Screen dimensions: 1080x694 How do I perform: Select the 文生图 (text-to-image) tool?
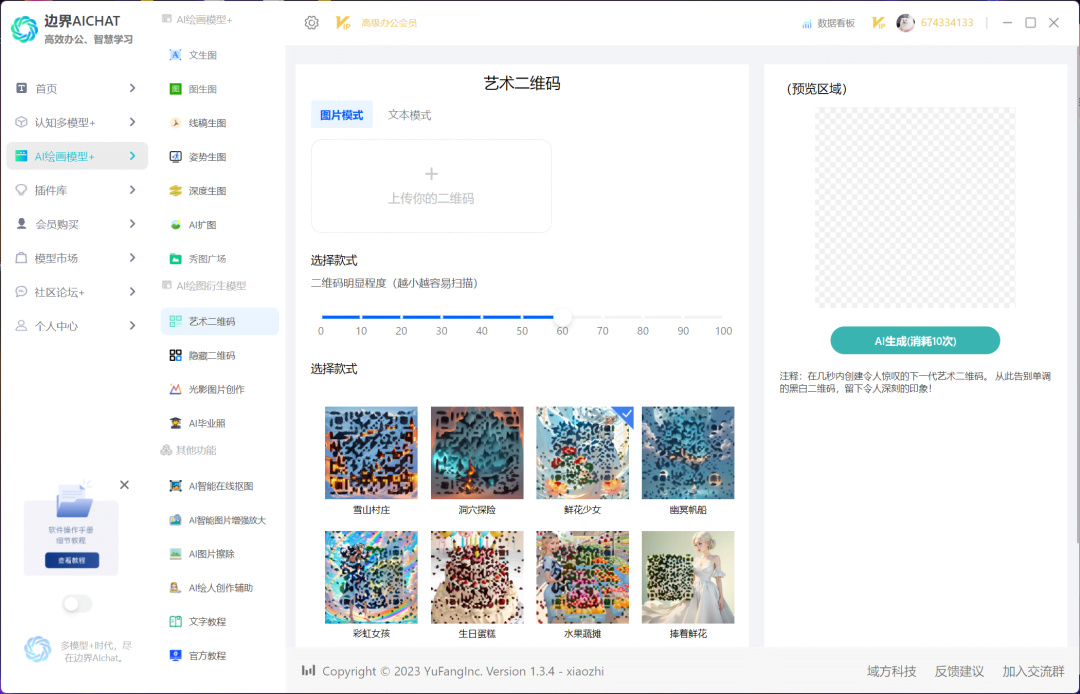[197, 54]
